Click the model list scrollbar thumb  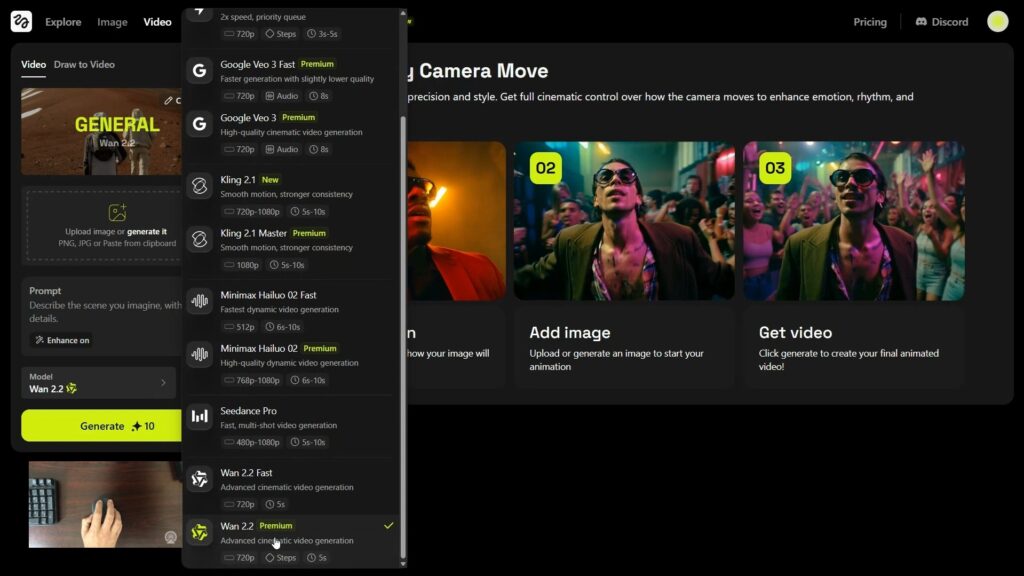(x=403, y=336)
